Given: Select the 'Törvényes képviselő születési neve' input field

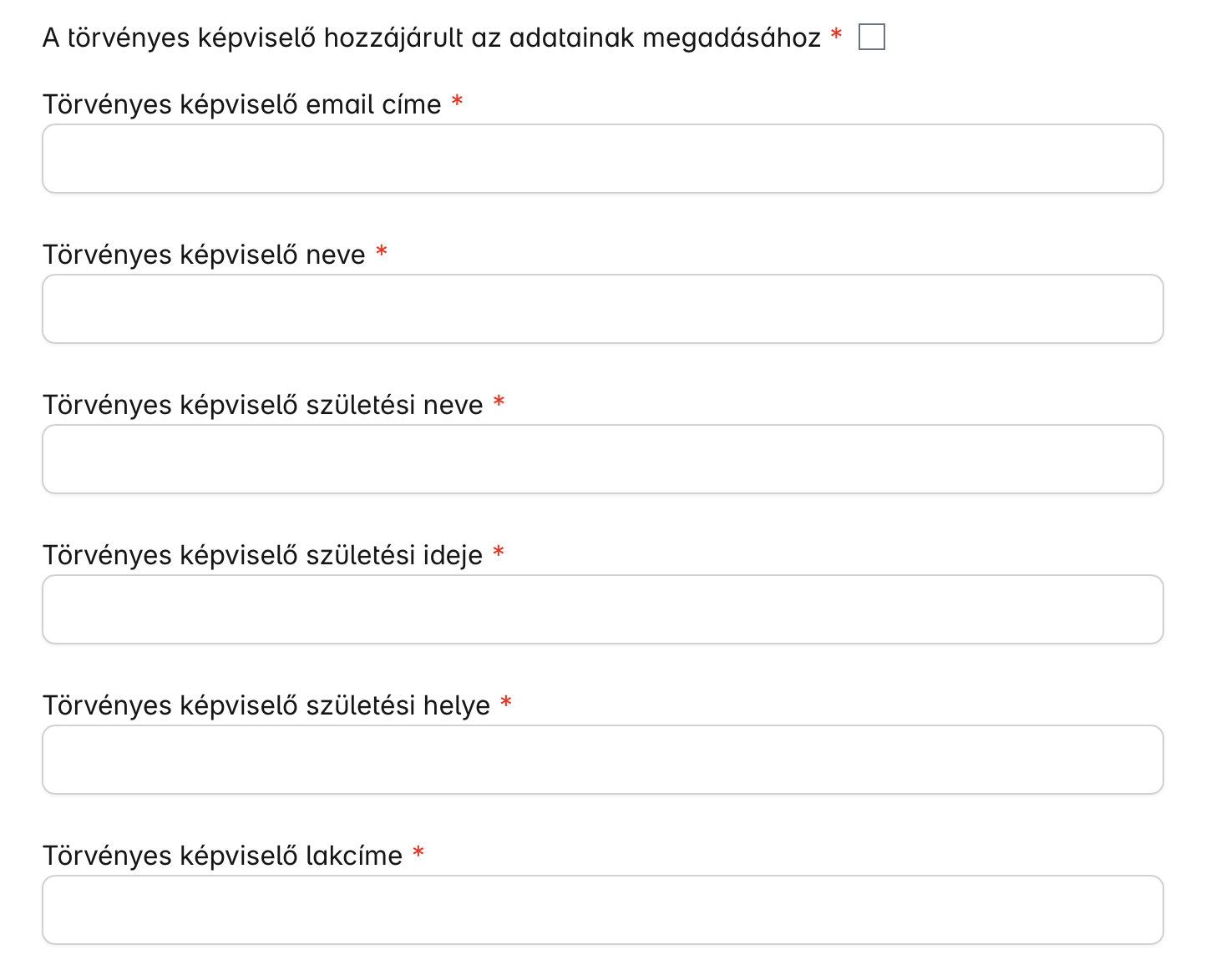Looking at the screenshot, I should [x=602, y=459].
